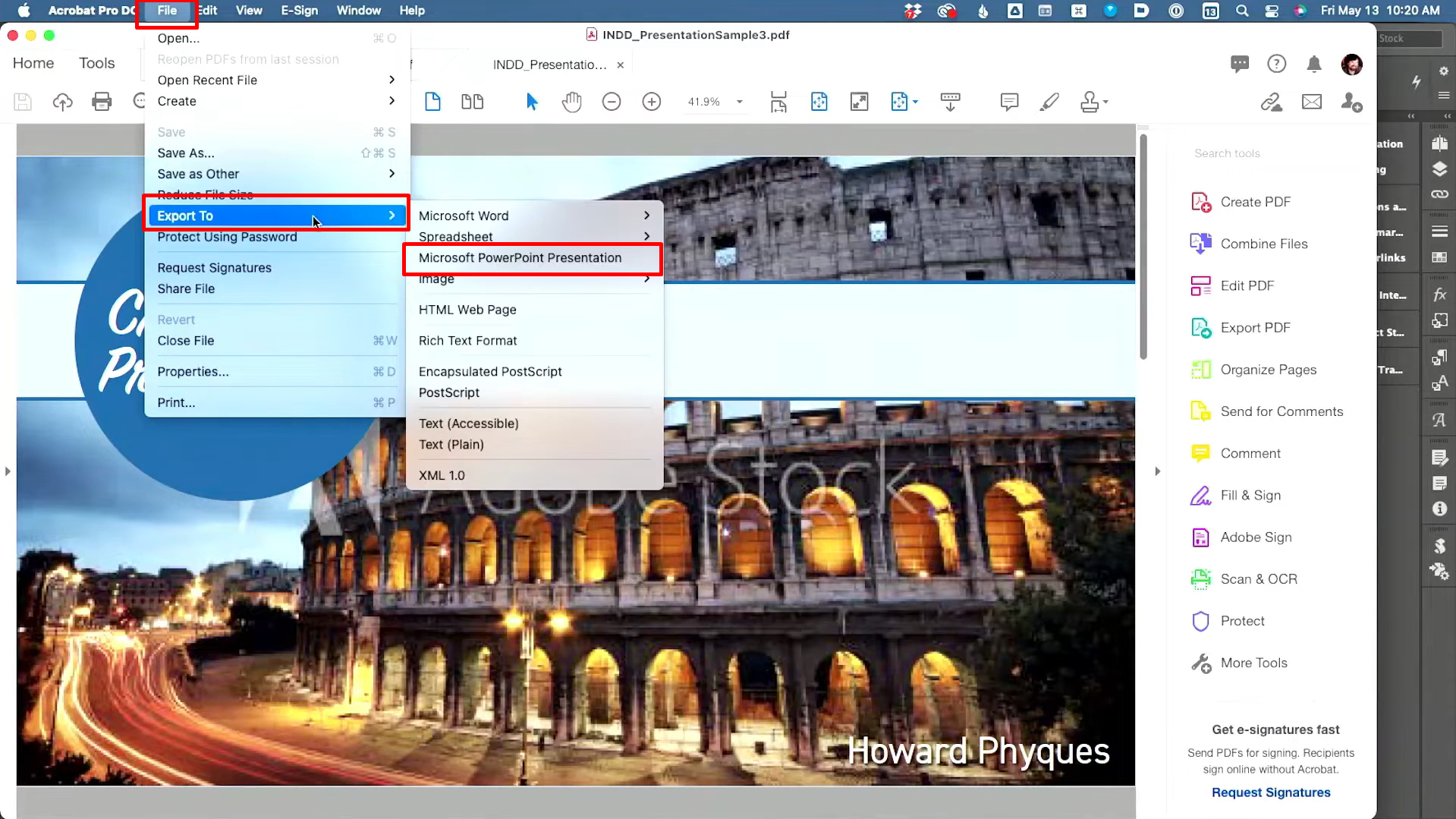Click the read mode keyboard-arrow icon
The image size is (1456, 819).
[x=950, y=102]
